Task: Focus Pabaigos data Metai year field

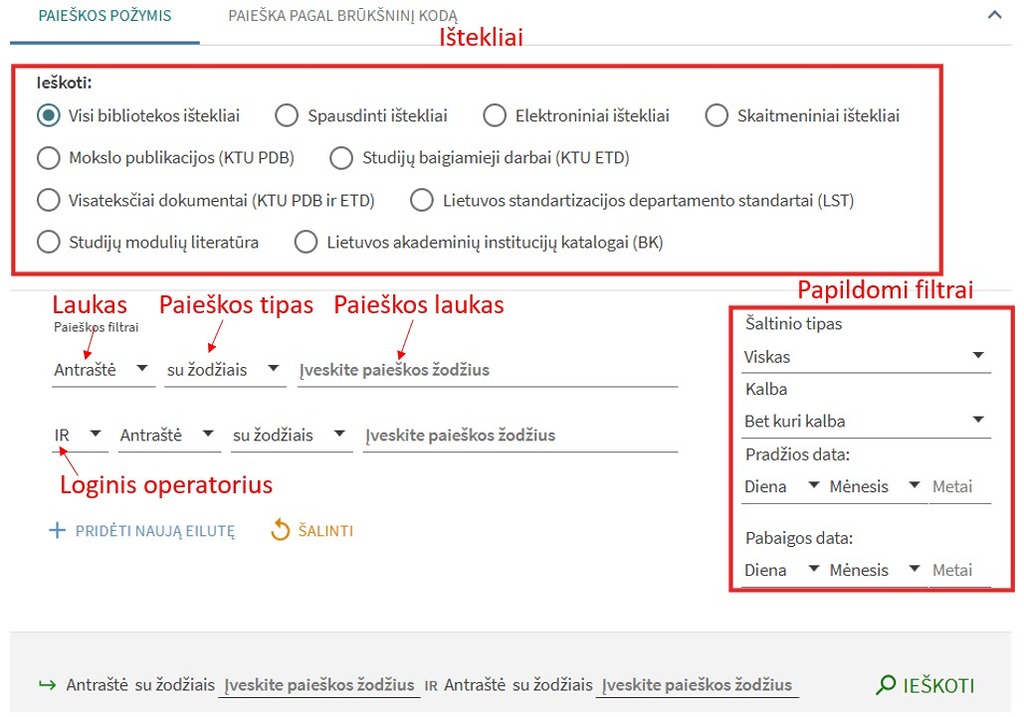Action: (x=959, y=570)
